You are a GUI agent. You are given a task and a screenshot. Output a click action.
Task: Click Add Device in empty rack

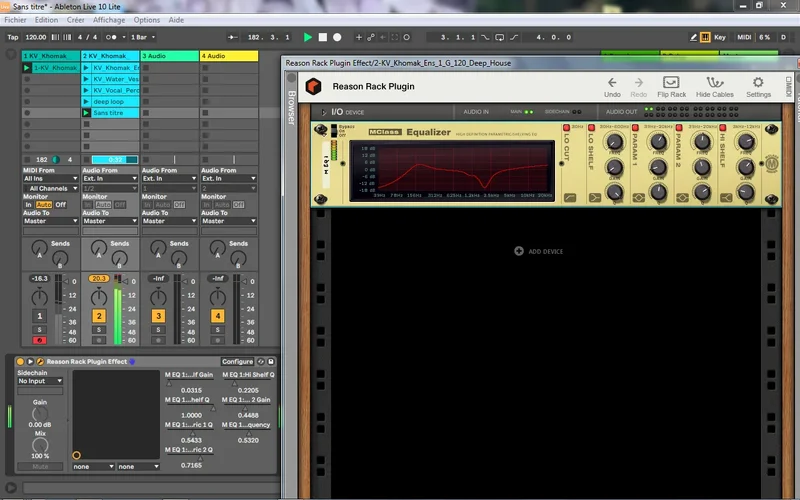click(x=538, y=250)
